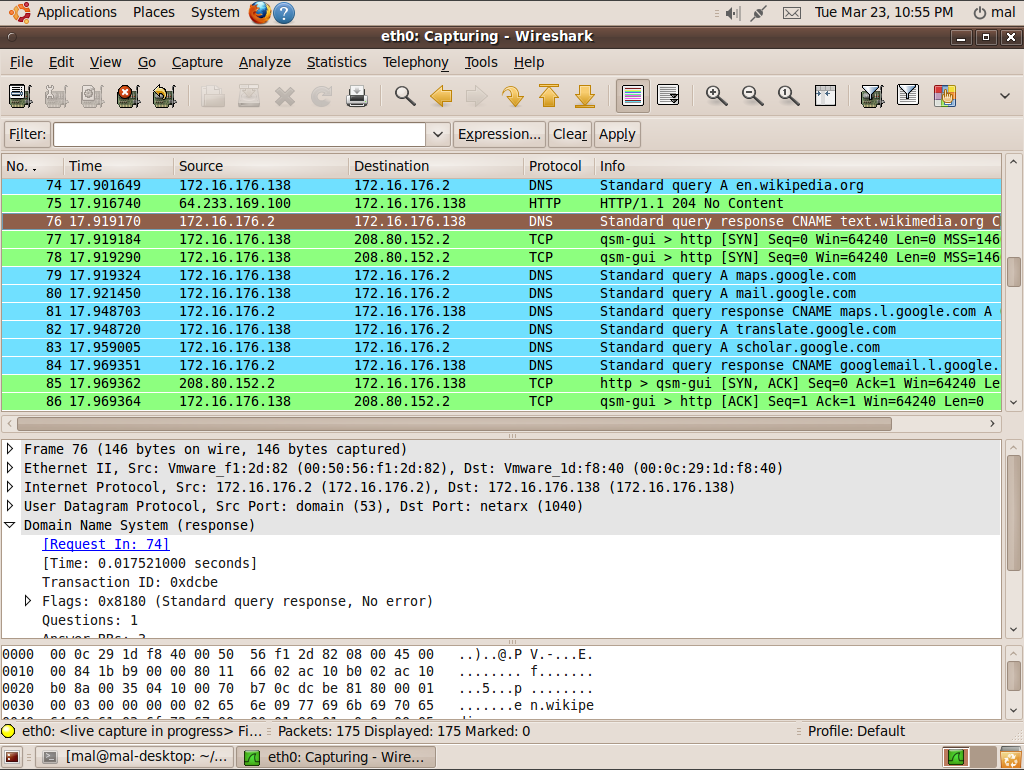
Task: Open the Analyze menu
Action: pyautogui.click(x=264, y=62)
